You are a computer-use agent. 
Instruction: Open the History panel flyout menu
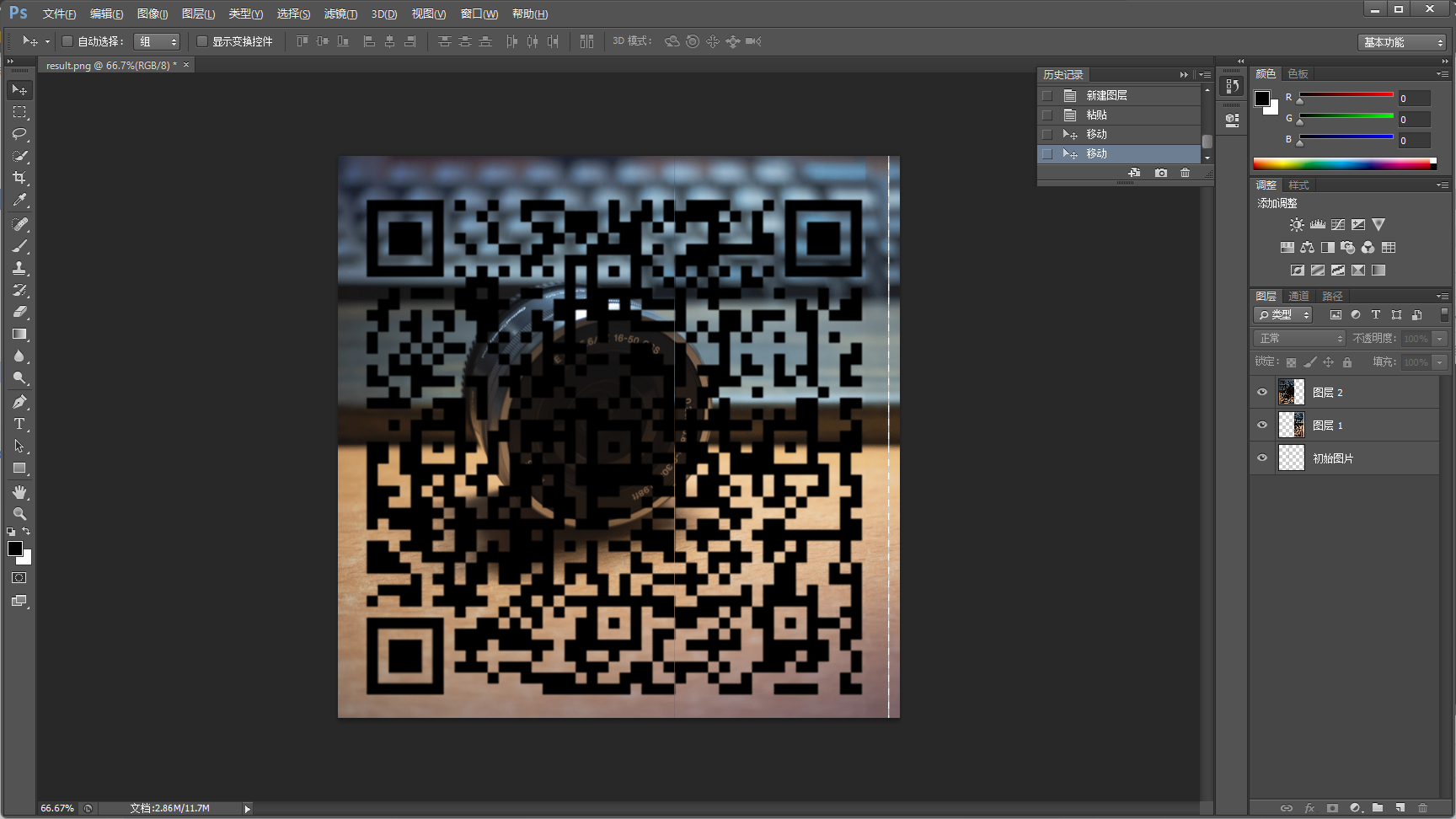1206,75
